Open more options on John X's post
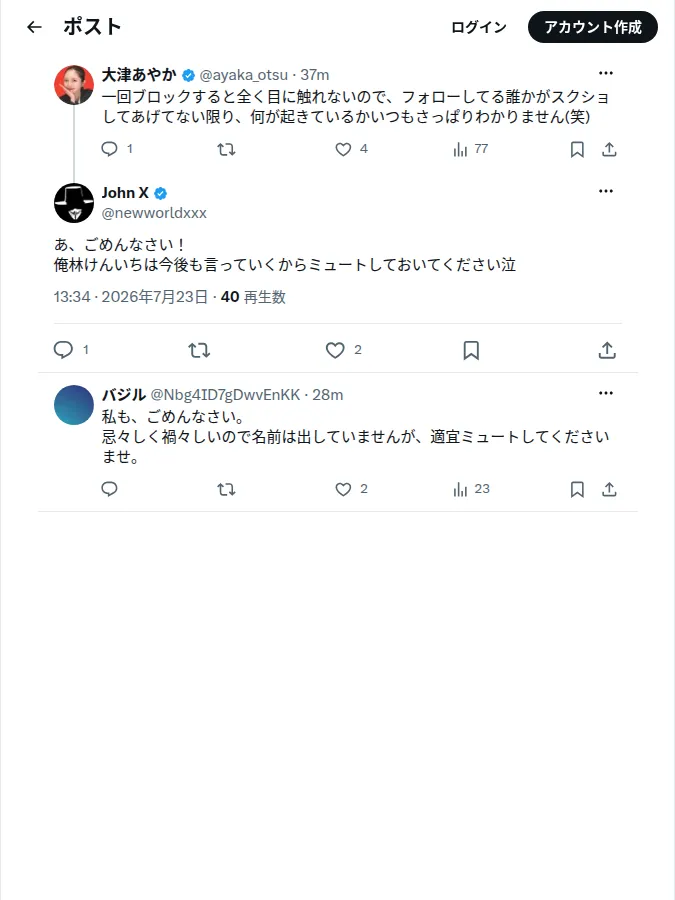 click(606, 191)
